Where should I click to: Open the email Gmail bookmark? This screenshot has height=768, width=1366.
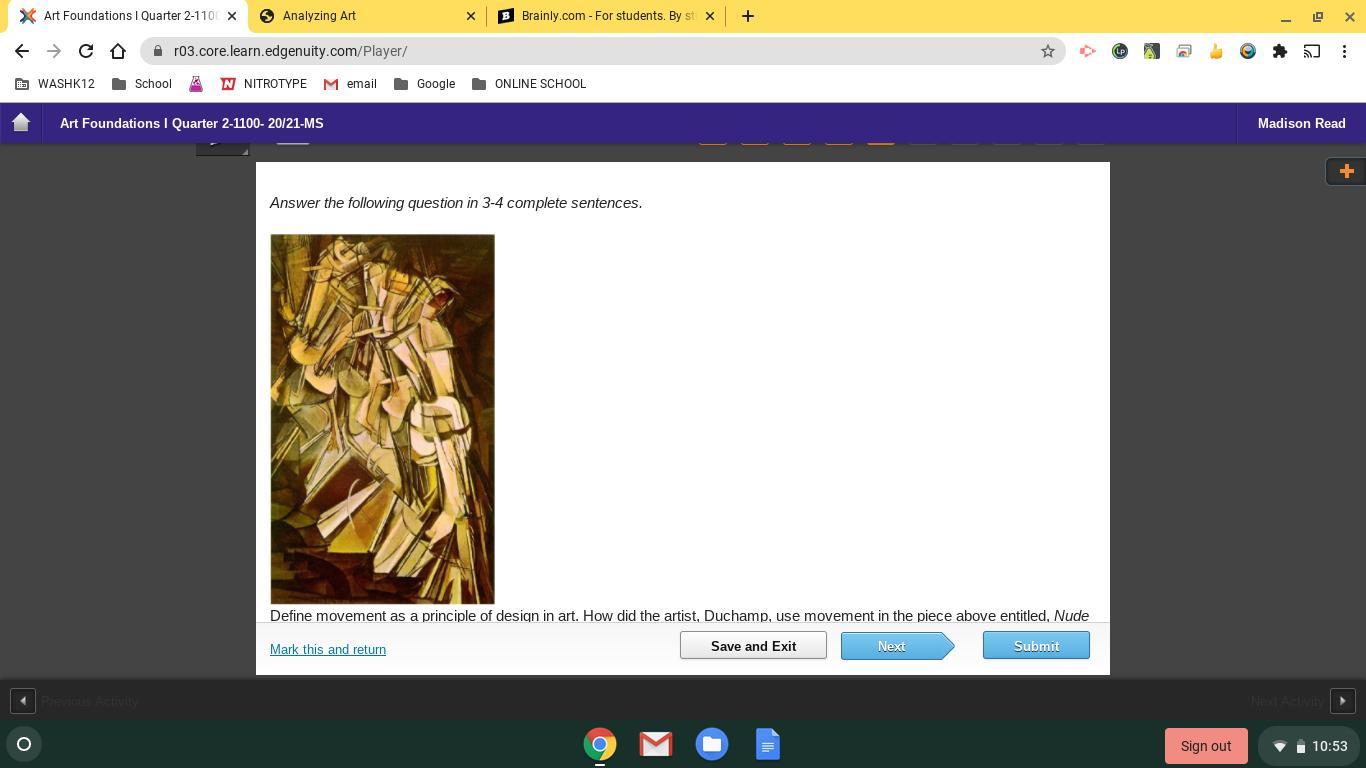pos(350,84)
